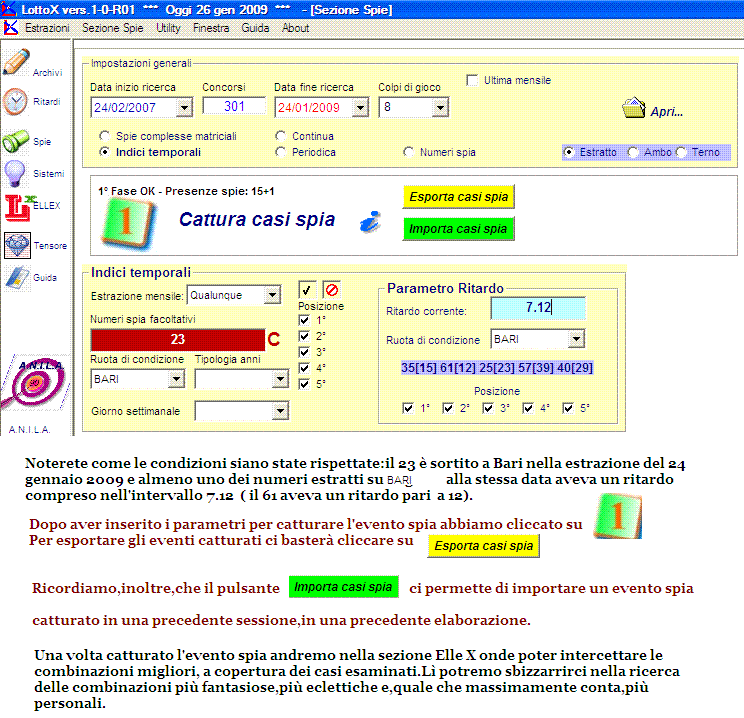This screenshot has width=744, height=718.
Task: Expand Indici temporali Ruota di condizione dropdown
Action: coord(177,379)
